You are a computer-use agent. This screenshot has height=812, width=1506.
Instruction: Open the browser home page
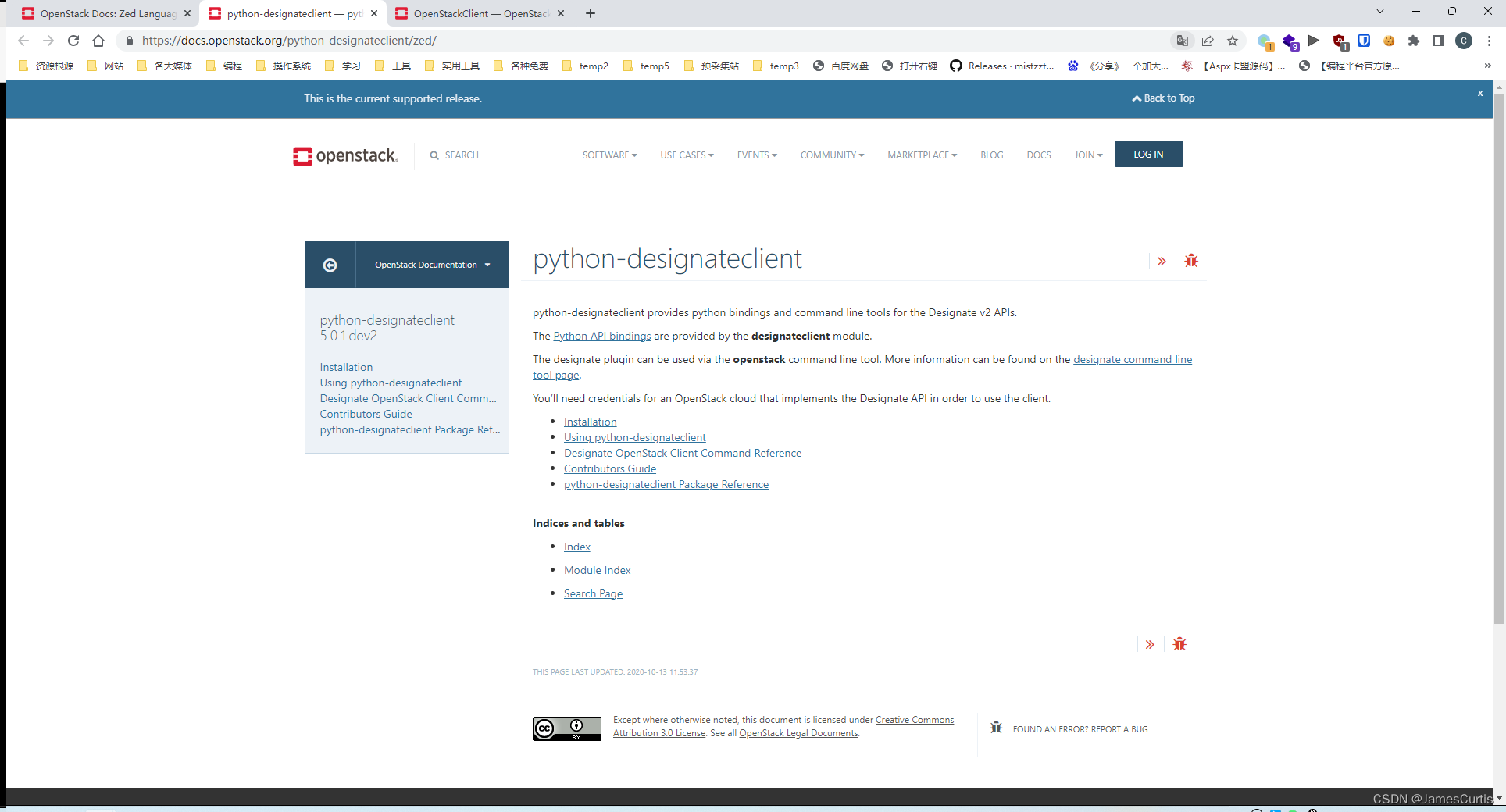click(x=98, y=41)
